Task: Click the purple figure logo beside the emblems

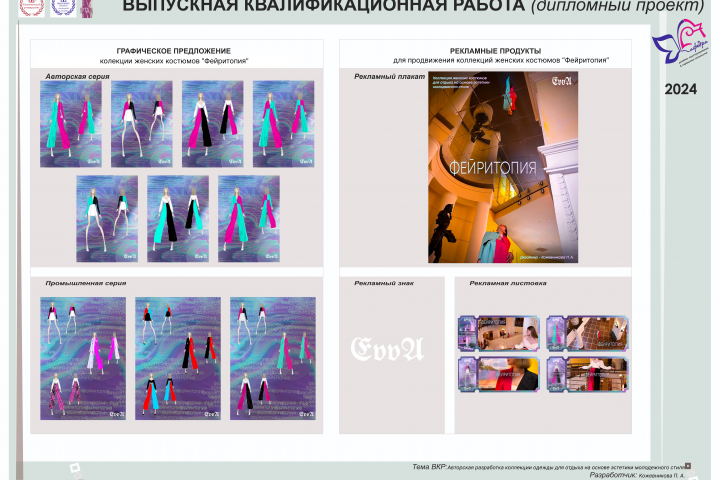Action: [x=86, y=9]
